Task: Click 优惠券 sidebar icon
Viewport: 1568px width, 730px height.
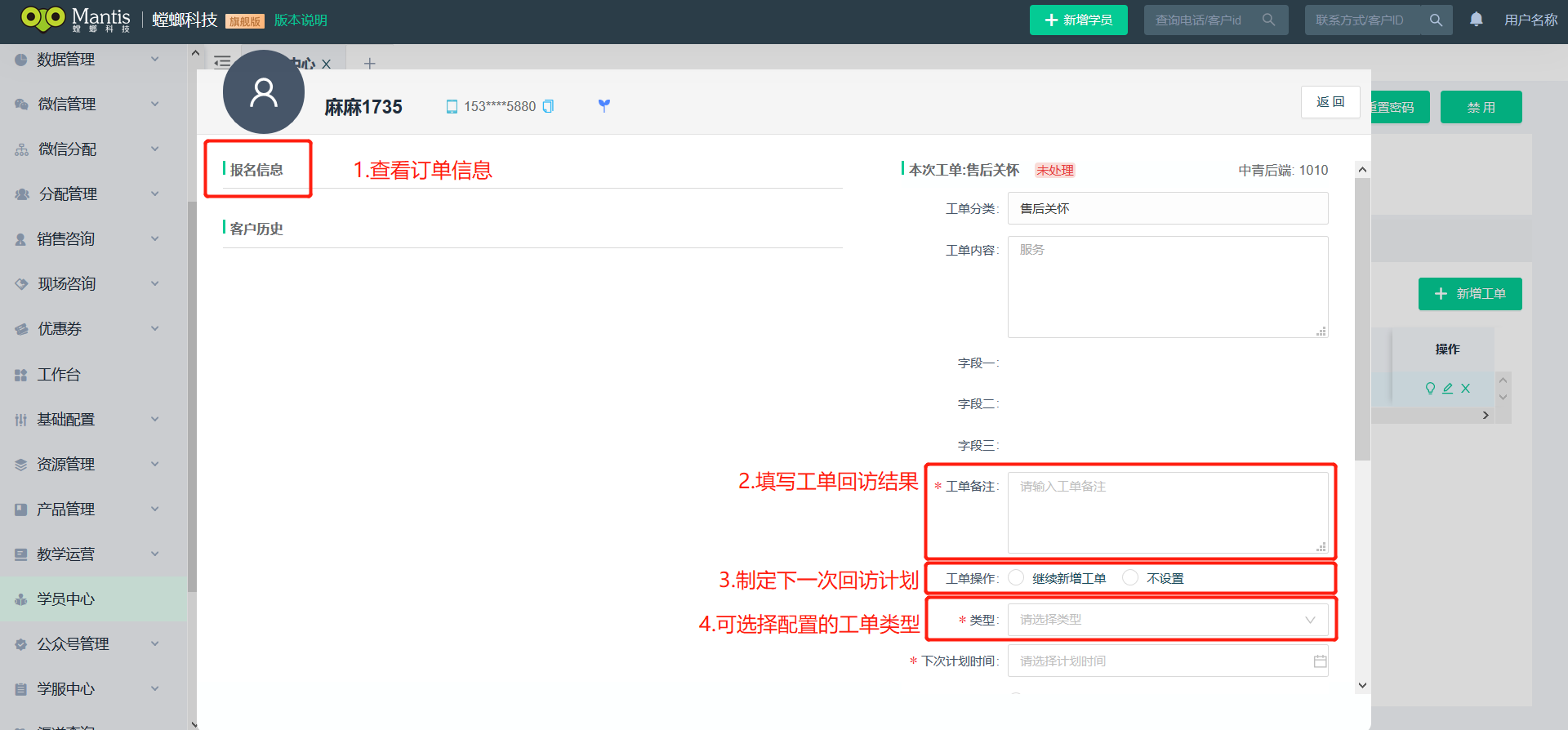Action: pos(21,329)
